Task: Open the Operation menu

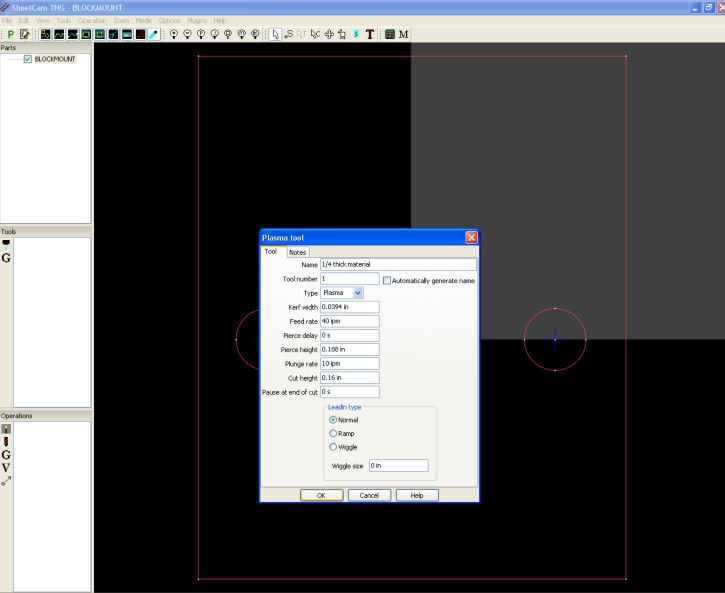Action: [92, 20]
